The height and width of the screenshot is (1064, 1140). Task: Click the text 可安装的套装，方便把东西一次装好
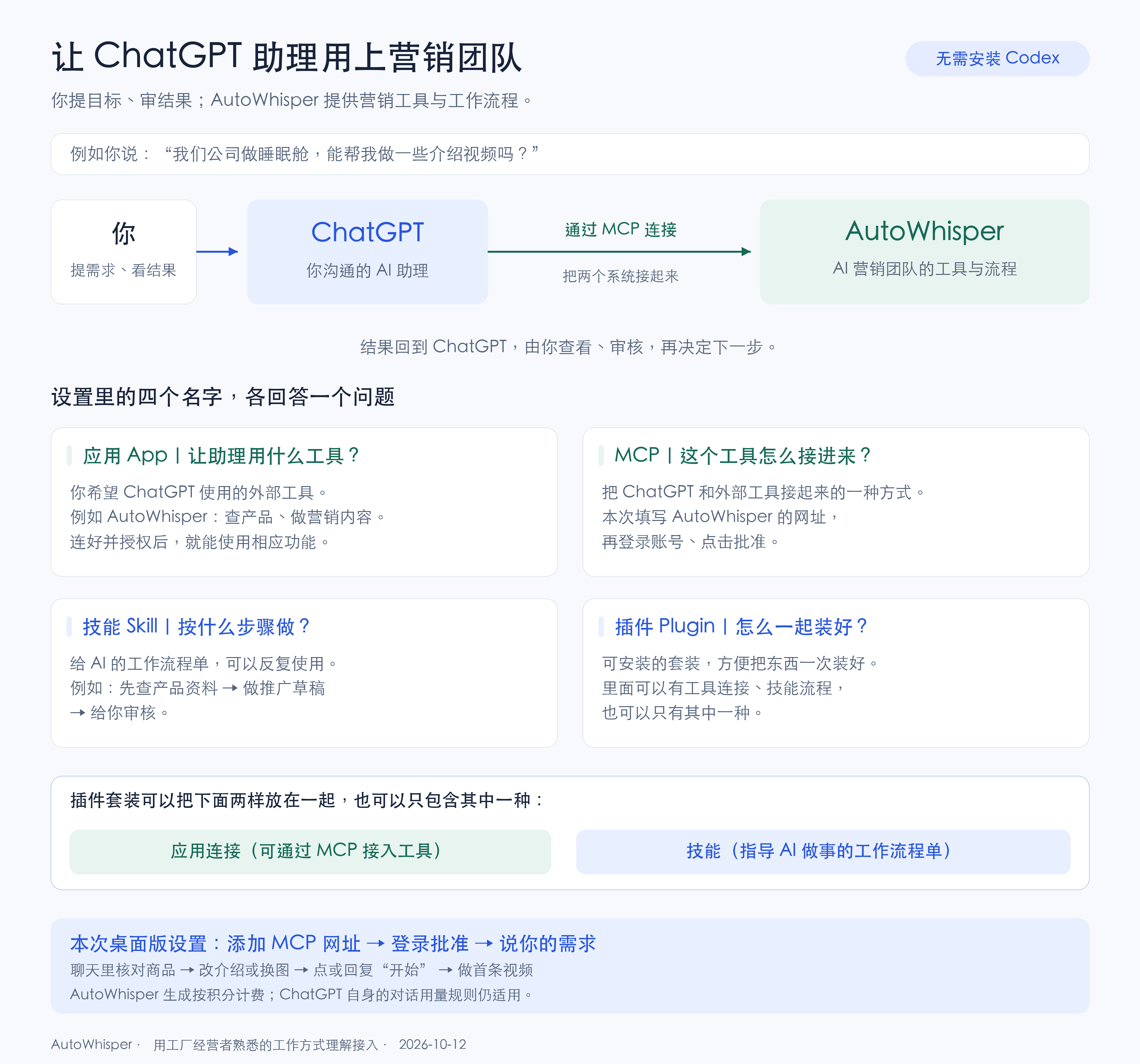(740, 663)
